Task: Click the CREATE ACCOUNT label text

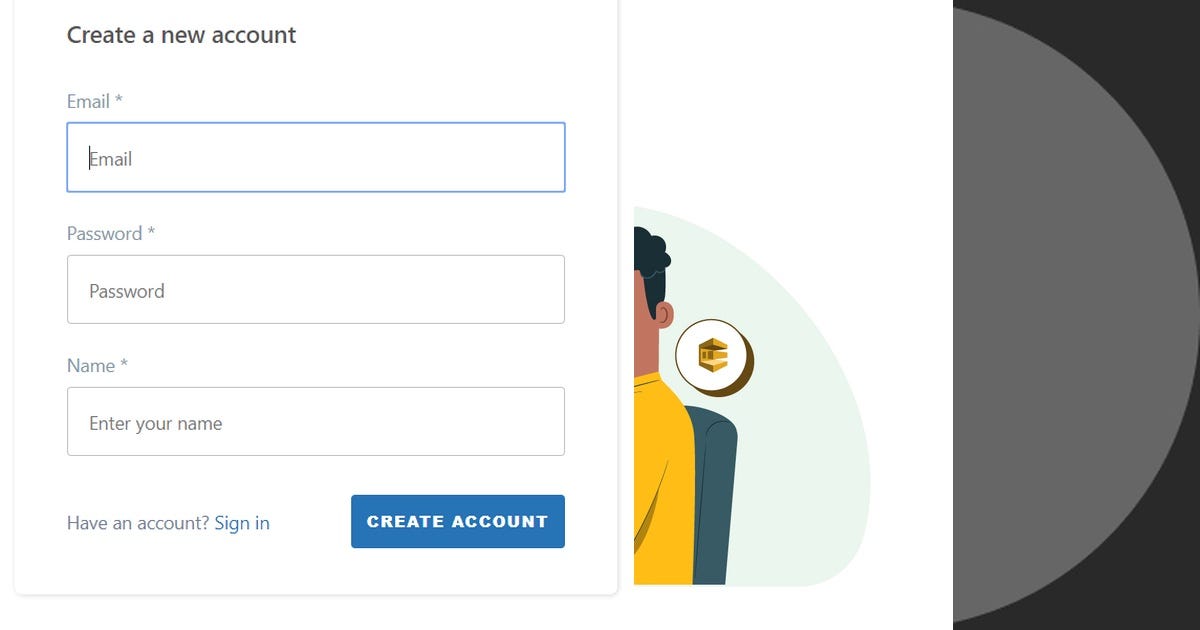Action: click(457, 521)
